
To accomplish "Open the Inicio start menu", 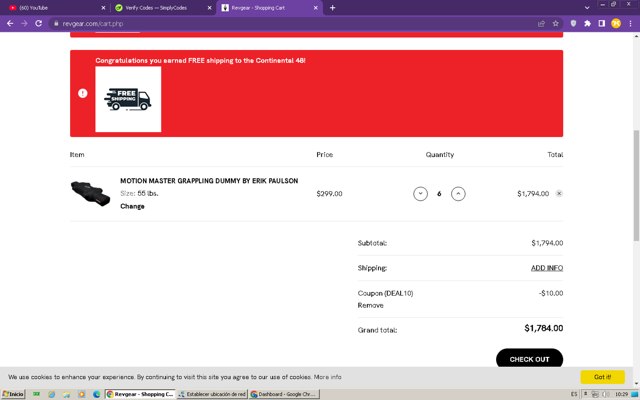I will tap(13, 394).
